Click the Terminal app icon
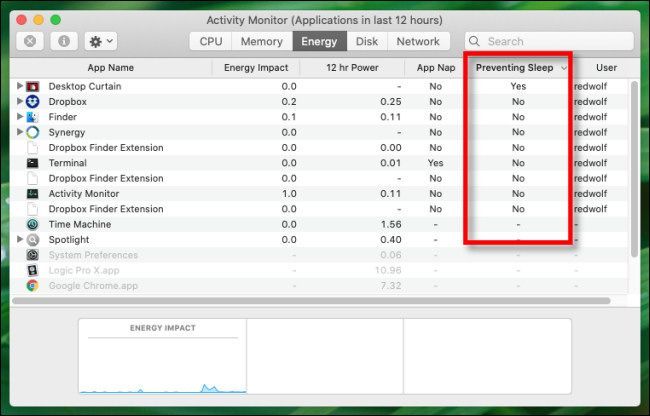The width and height of the screenshot is (650, 416). 32,163
